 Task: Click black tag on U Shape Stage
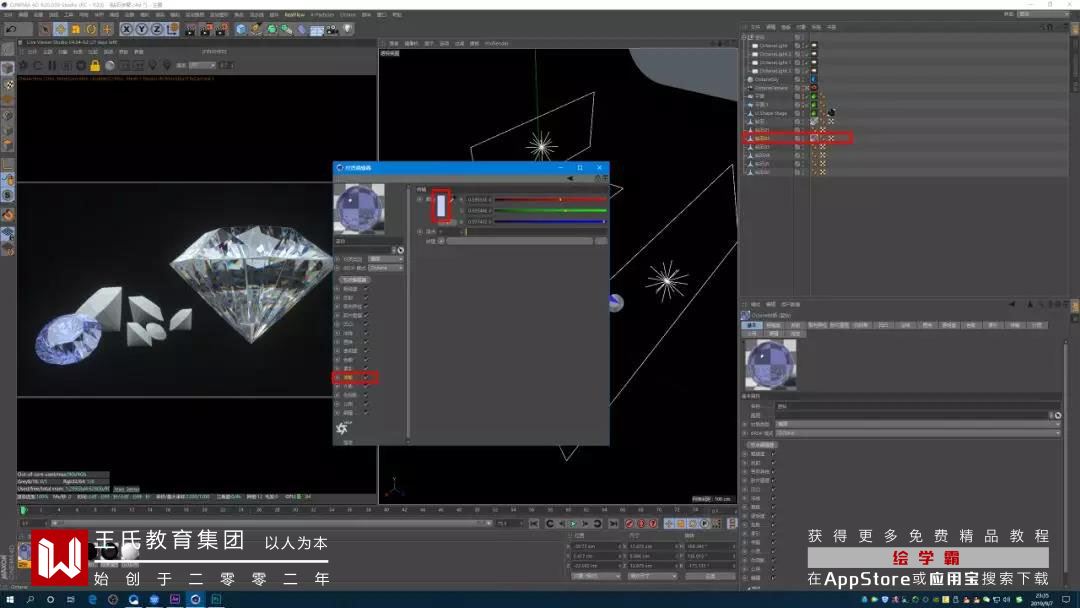(x=831, y=113)
